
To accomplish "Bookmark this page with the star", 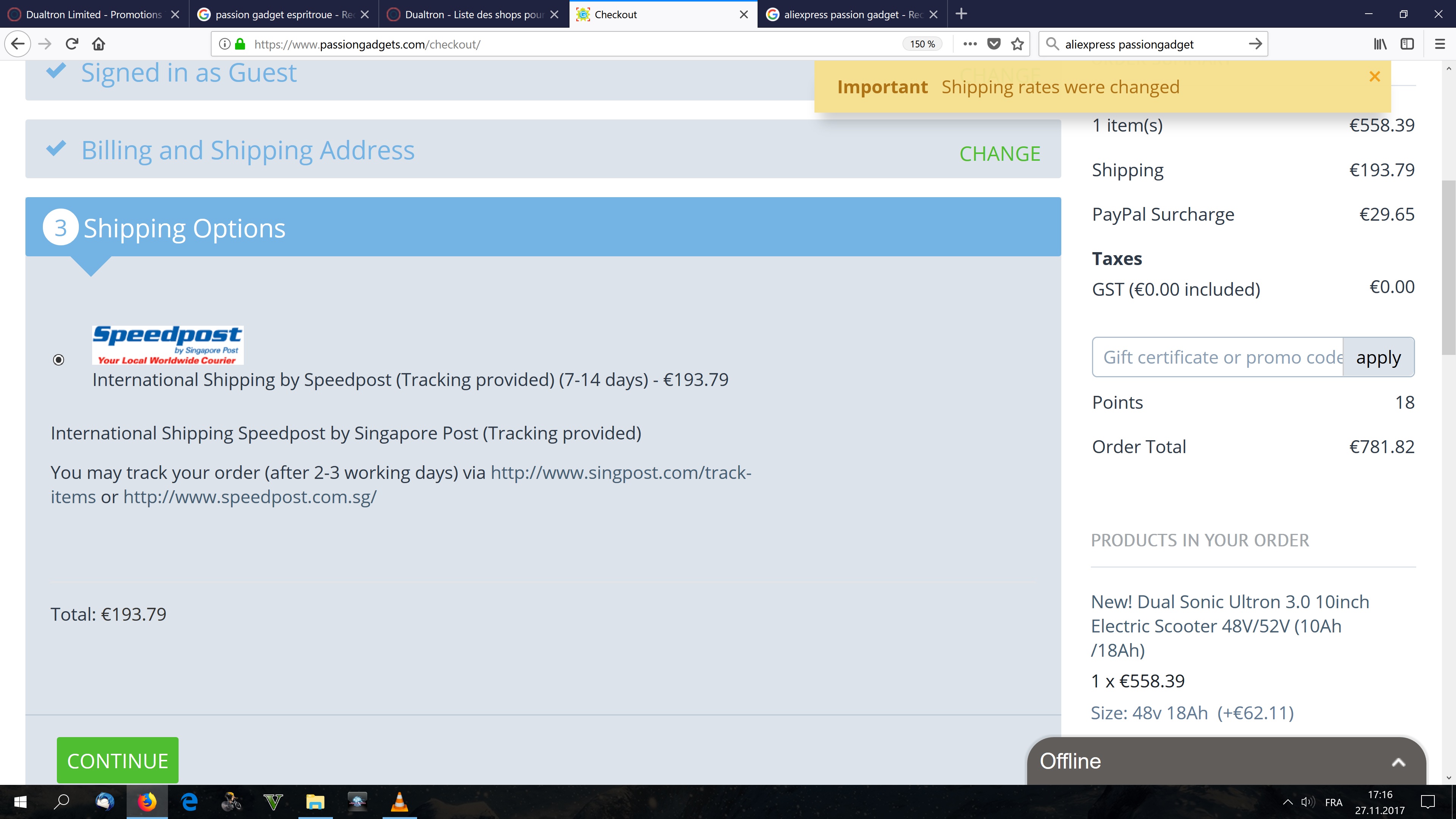I will [x=1017, y=44].
